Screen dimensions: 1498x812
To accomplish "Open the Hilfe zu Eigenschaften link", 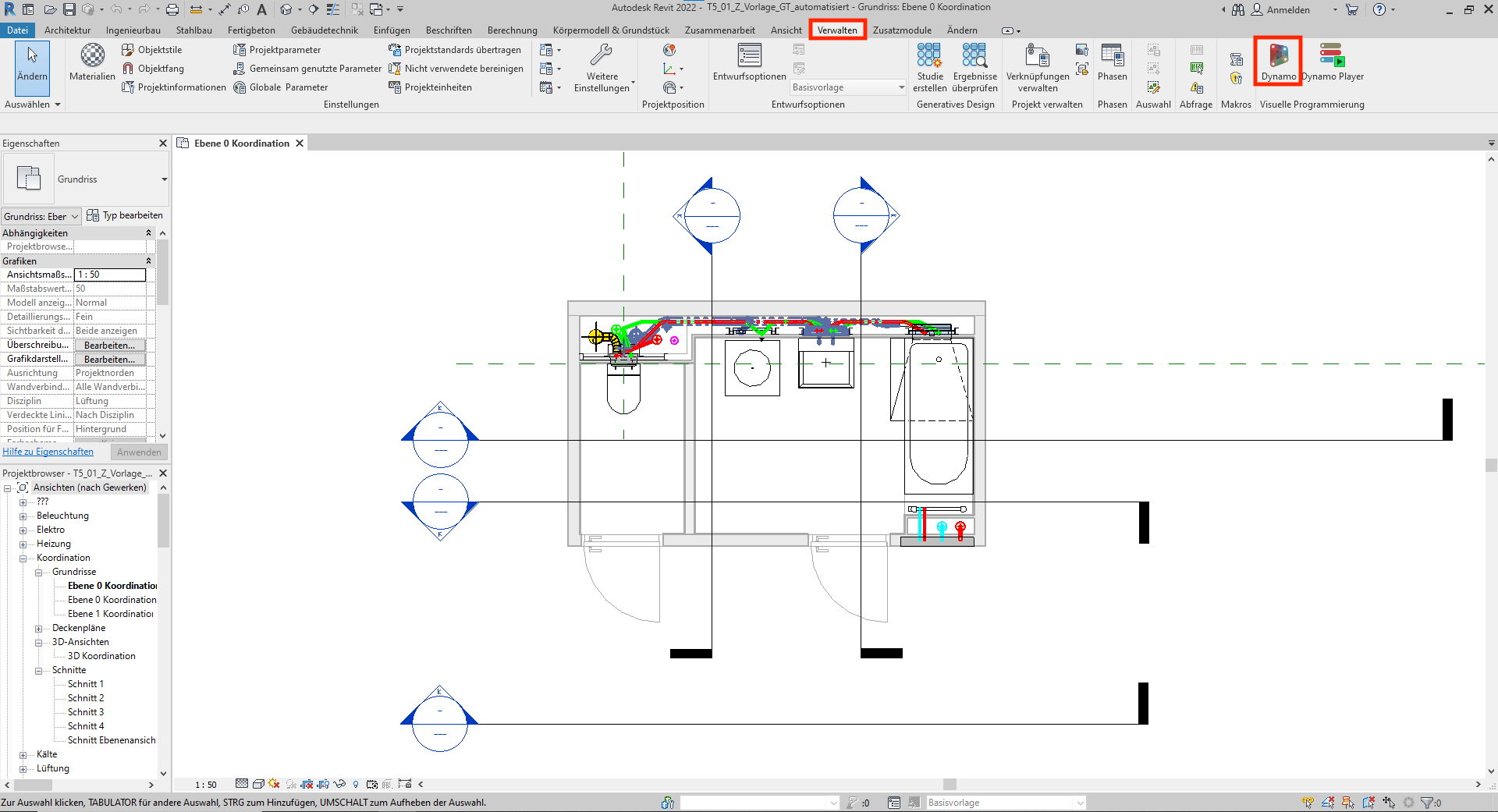I will [48, 451].
